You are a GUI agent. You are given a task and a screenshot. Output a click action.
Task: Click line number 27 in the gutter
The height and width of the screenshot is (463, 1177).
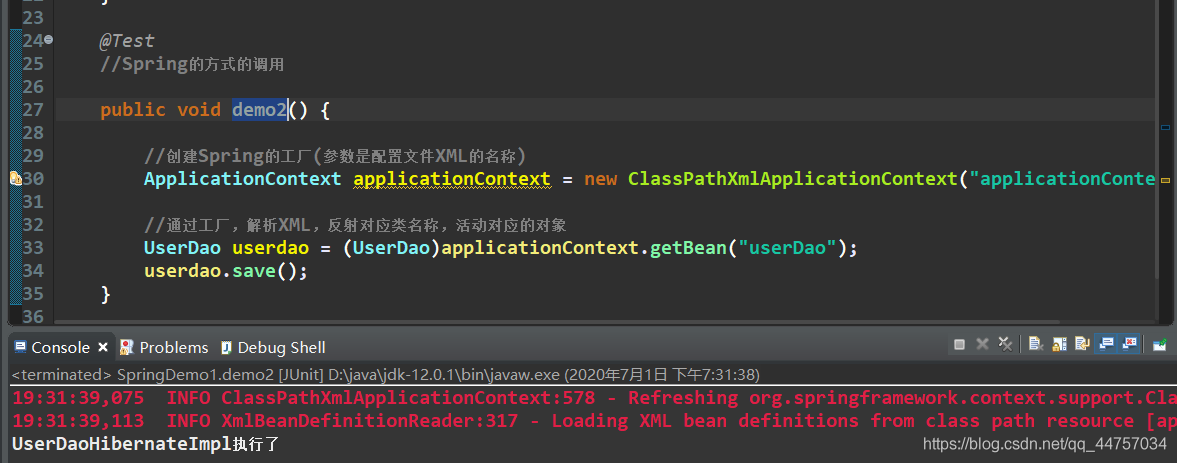(x=32, y=110)
